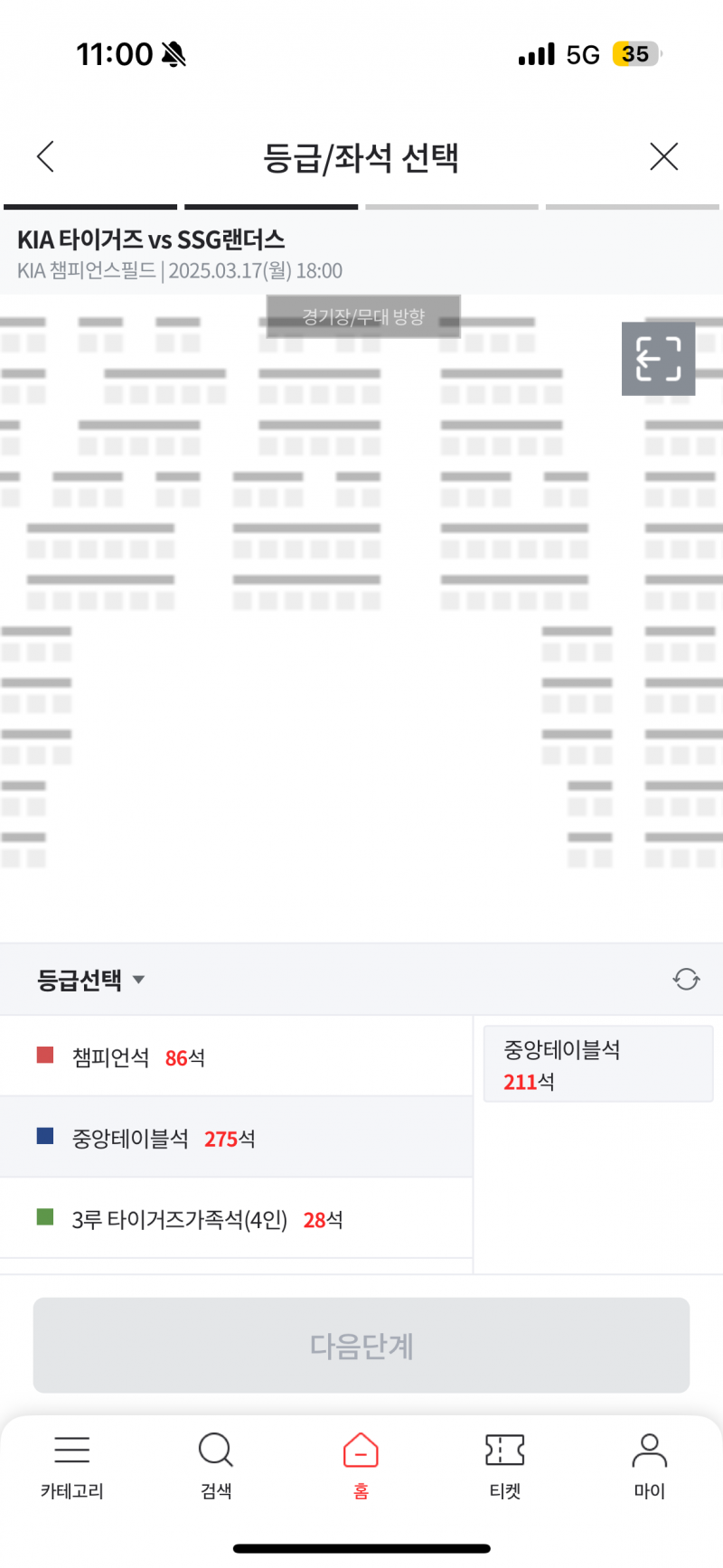Tap the 경기장/무대 방향 label
Screen dimensions: 723x1568
pyautogui.click(x=362, y=316)
